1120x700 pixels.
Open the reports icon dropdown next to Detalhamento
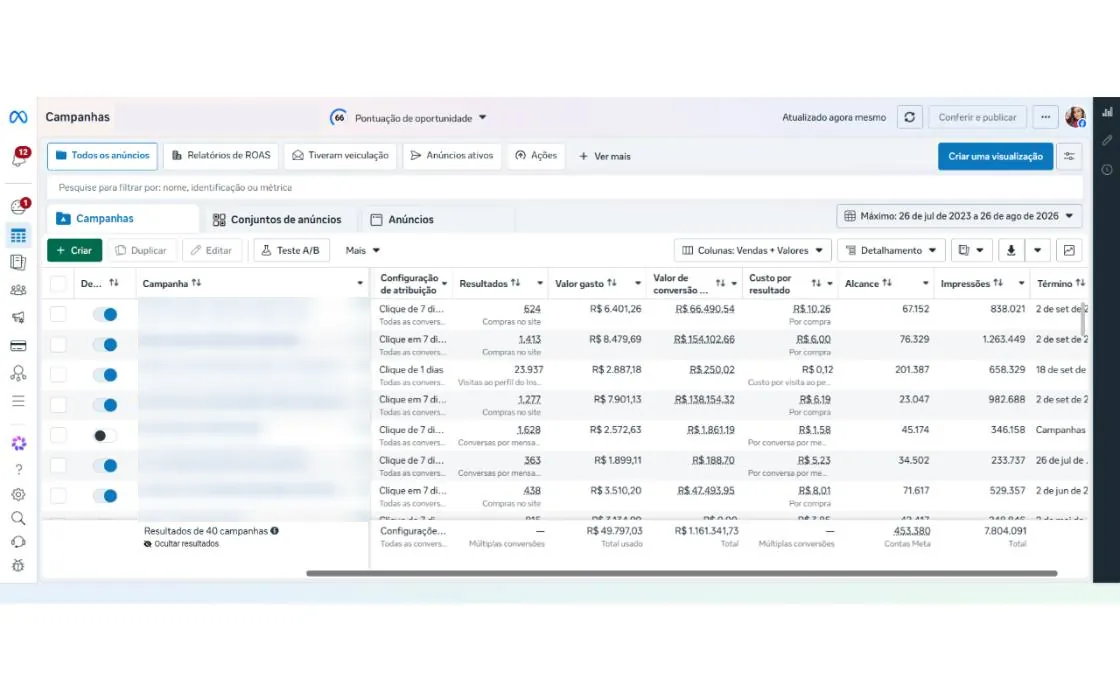click(971, 250)
